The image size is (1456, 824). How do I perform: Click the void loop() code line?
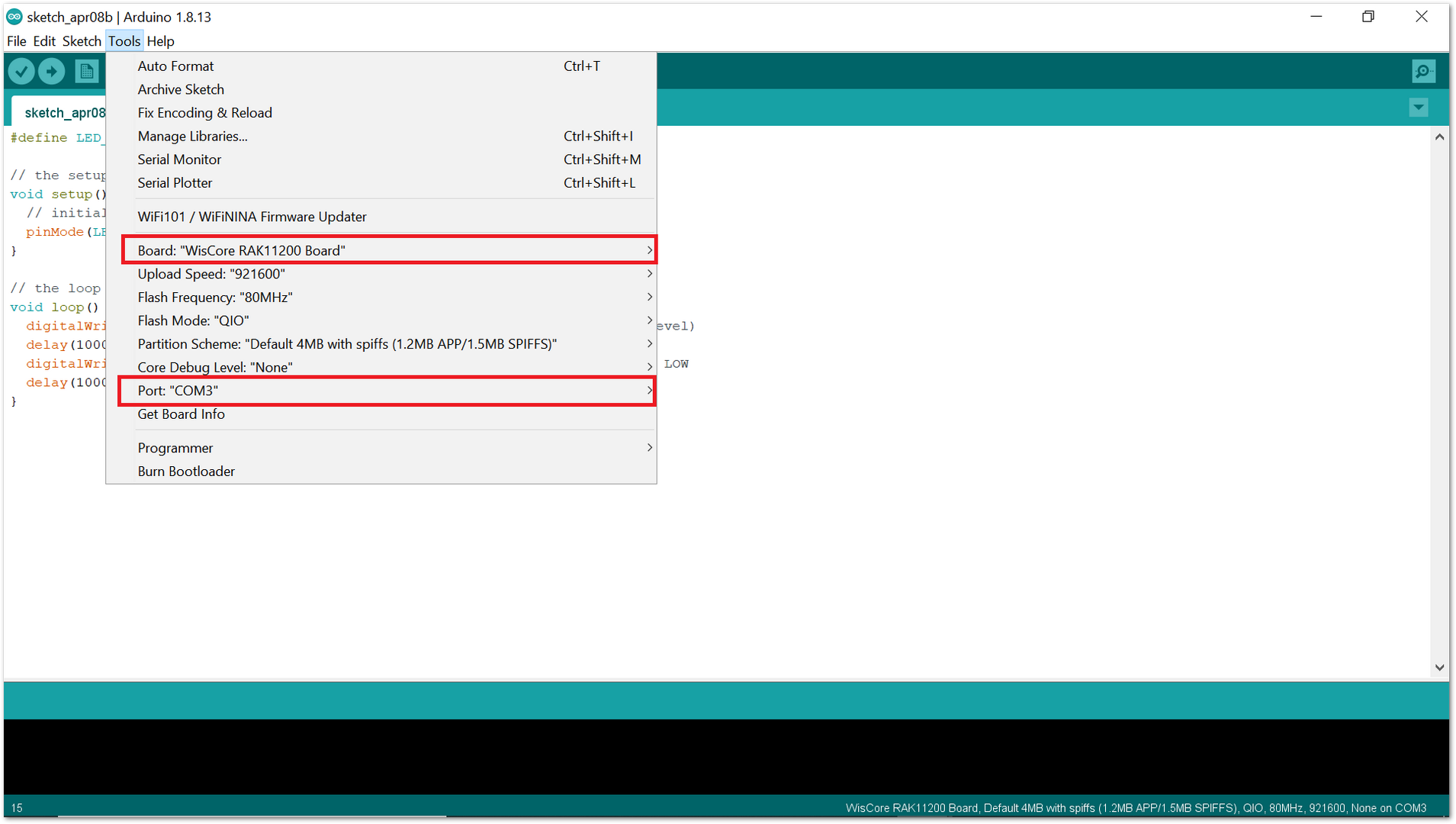pyautogui.click(x=54, y=307)
